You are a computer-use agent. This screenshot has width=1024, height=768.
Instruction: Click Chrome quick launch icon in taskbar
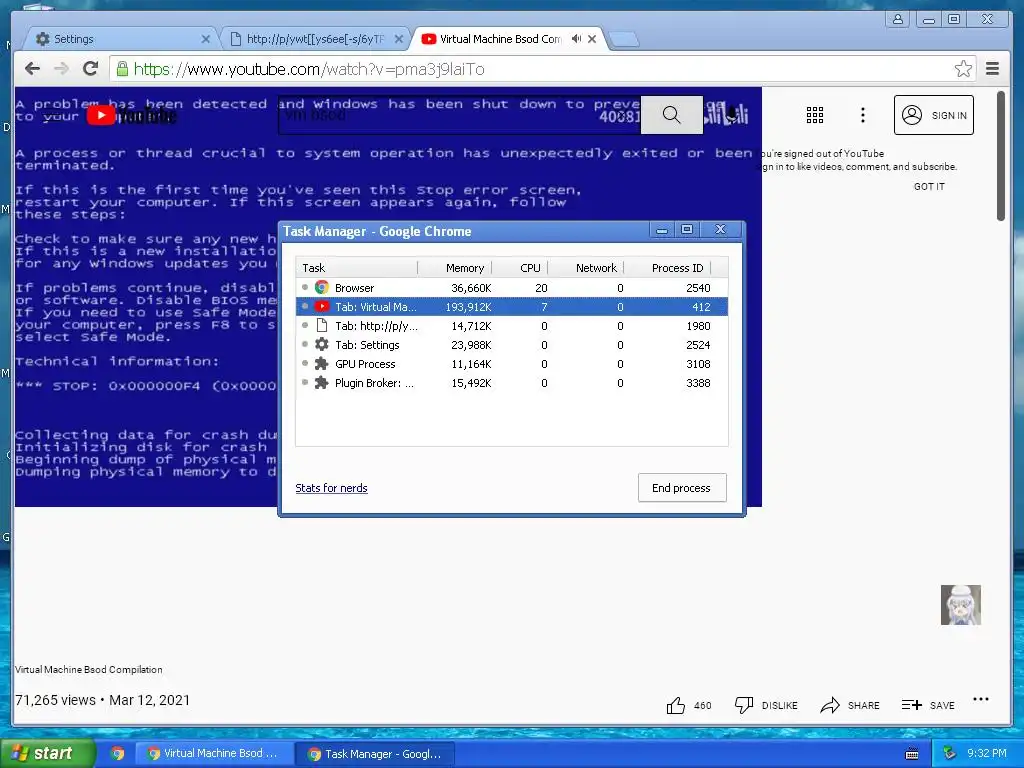[x=118, y=754]
